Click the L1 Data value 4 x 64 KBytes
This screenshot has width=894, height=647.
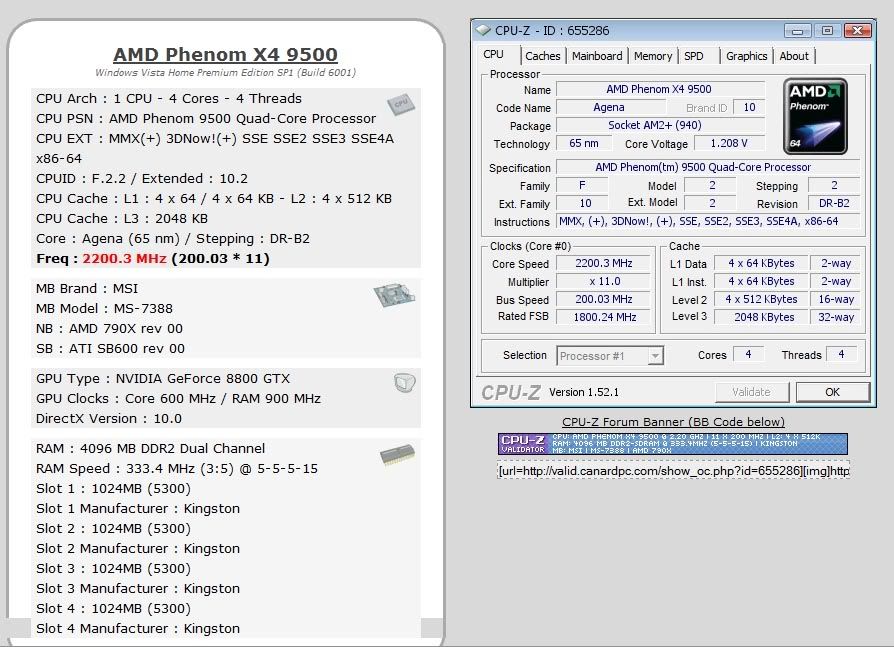[761, 263]
